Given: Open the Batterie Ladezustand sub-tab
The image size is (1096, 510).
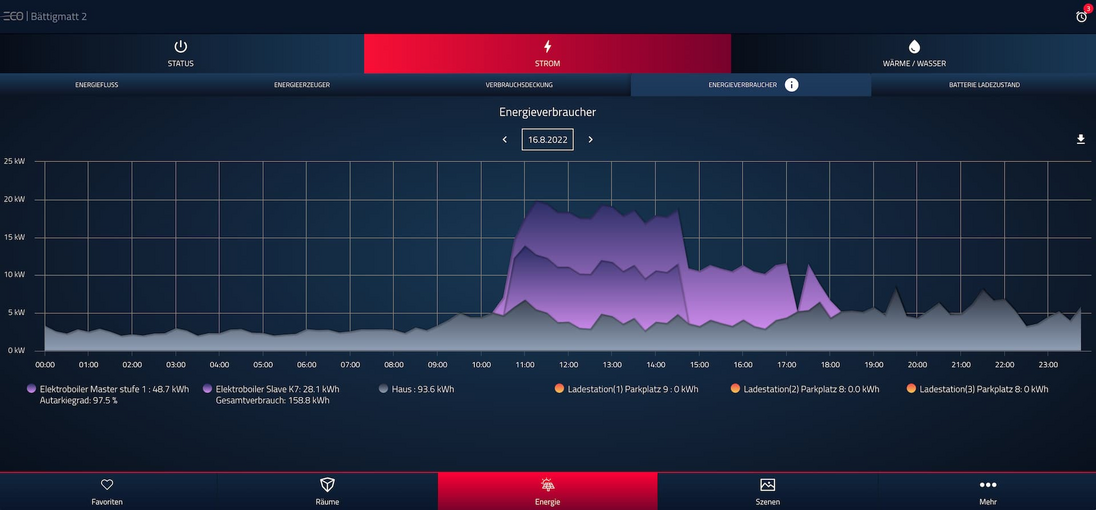Looking at the screenshot, I should point(984,85).
